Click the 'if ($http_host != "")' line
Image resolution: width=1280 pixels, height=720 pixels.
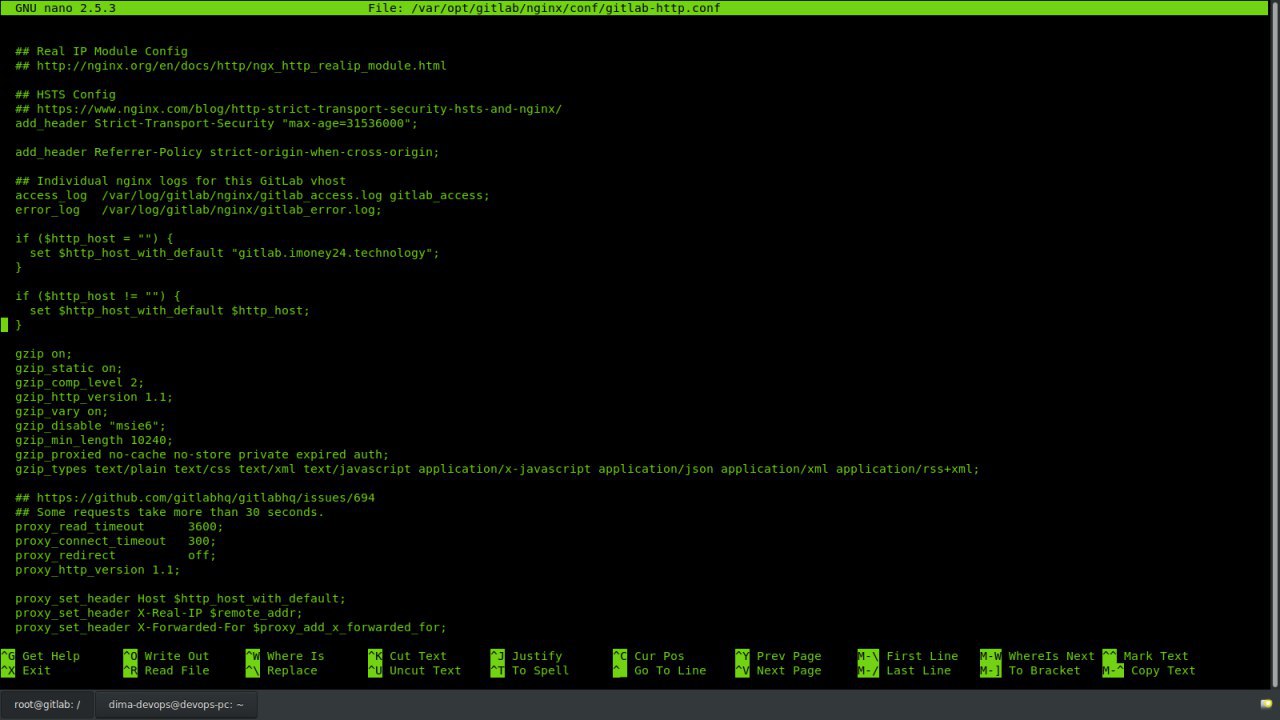tap(98, 296)
